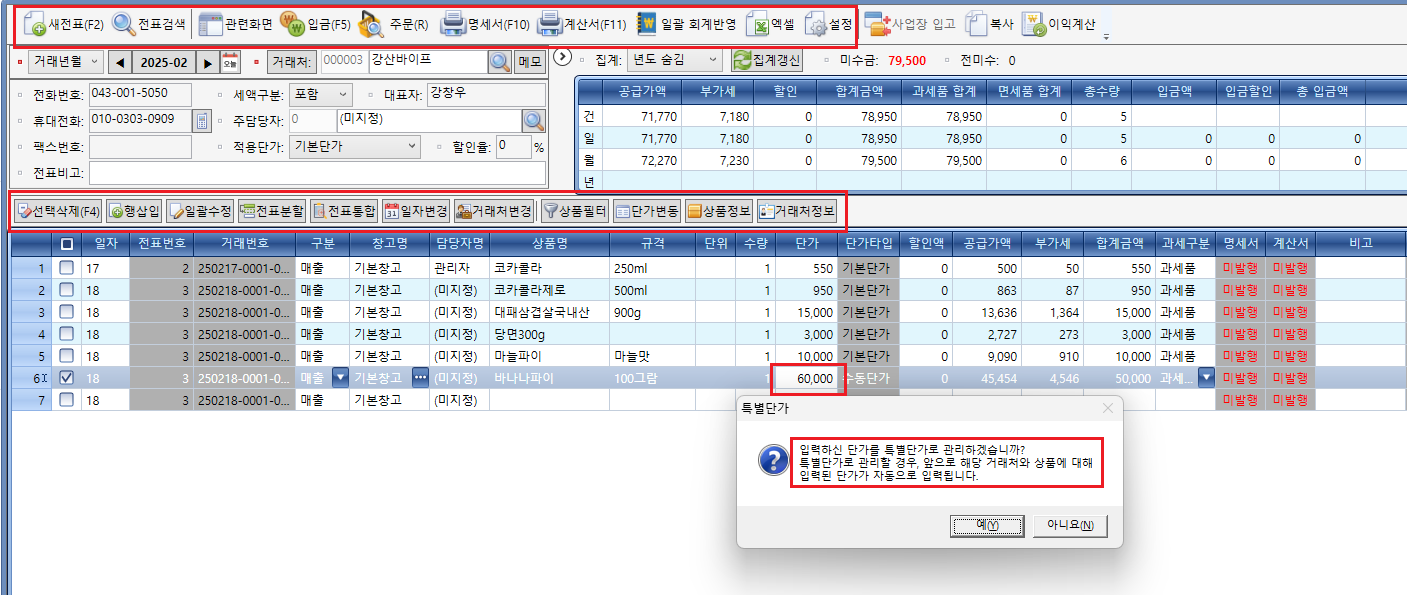Check the empty row 7 checkbox
This screenshot has height=595, width=1407.
coord(66,400)
